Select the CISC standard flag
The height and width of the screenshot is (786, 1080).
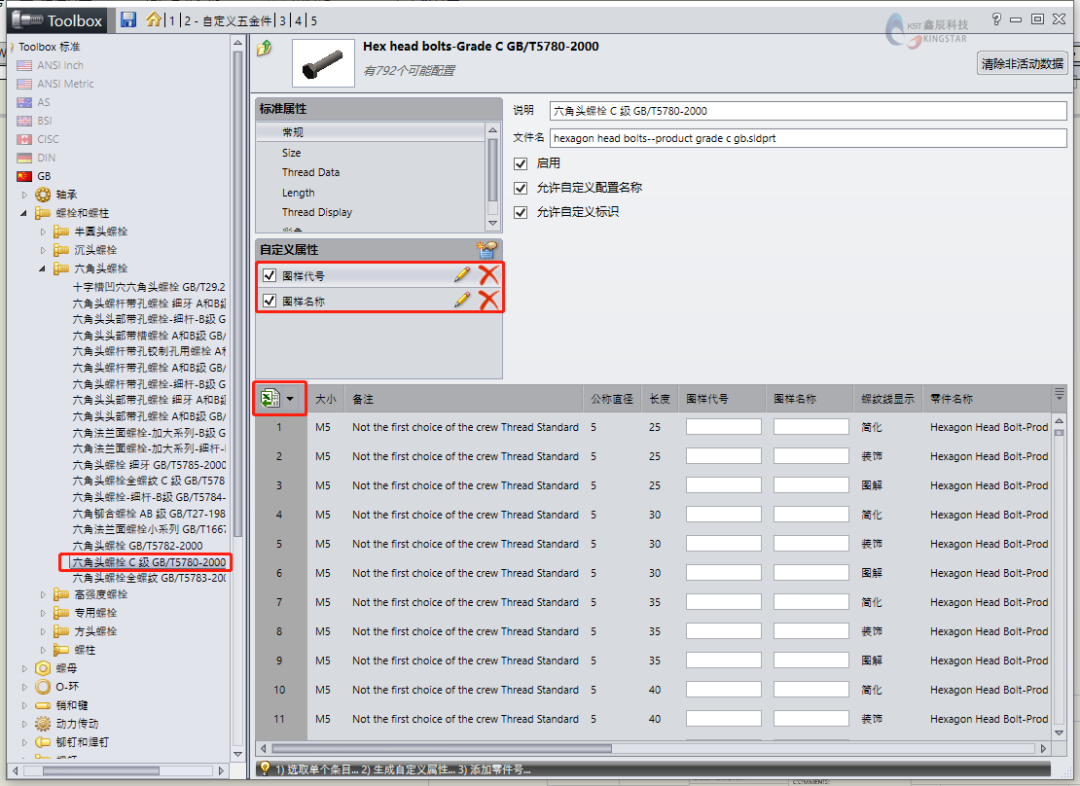pyautogui.click(x=24, y=139)
